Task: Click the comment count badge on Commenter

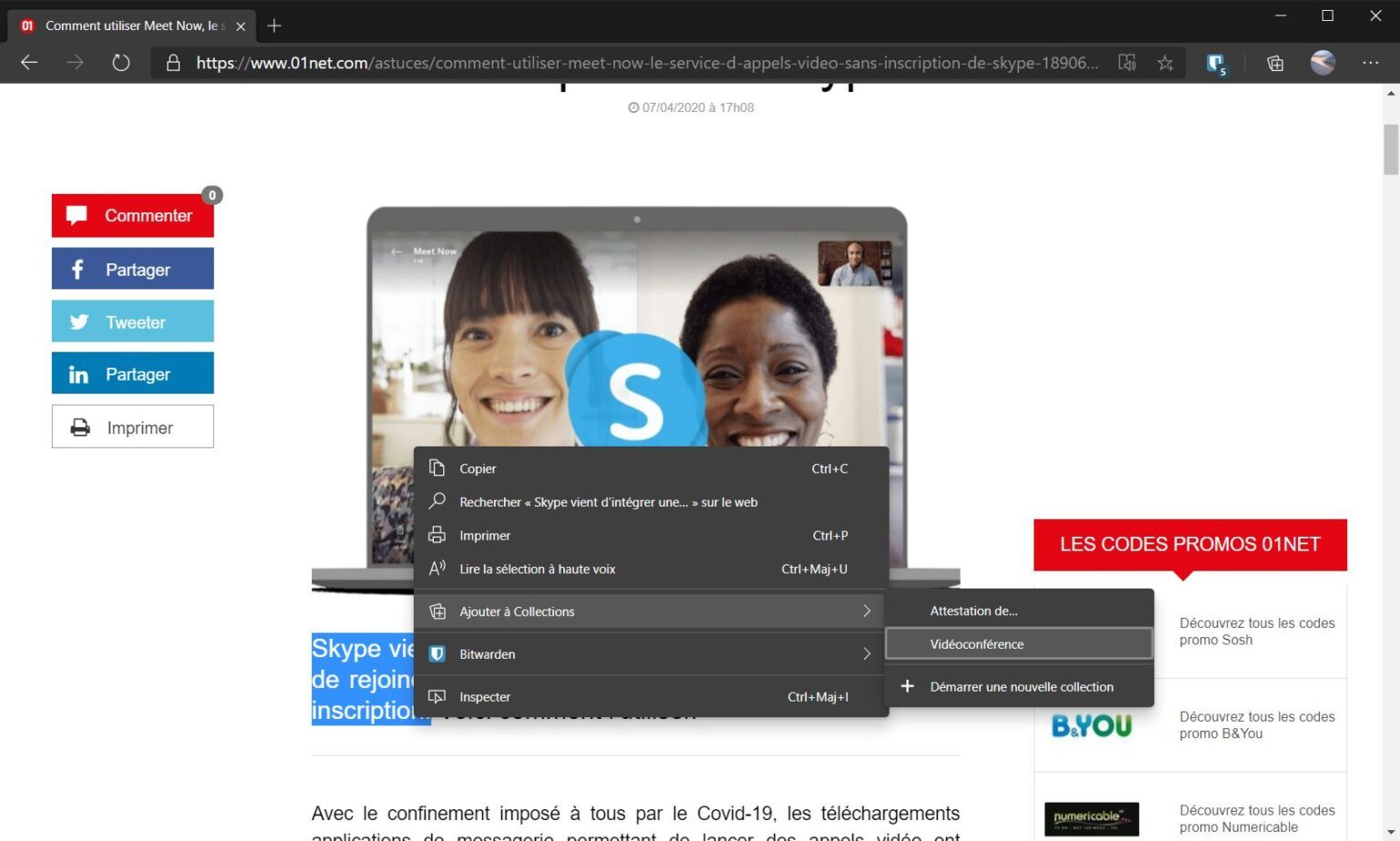Action: coord(212,195)
